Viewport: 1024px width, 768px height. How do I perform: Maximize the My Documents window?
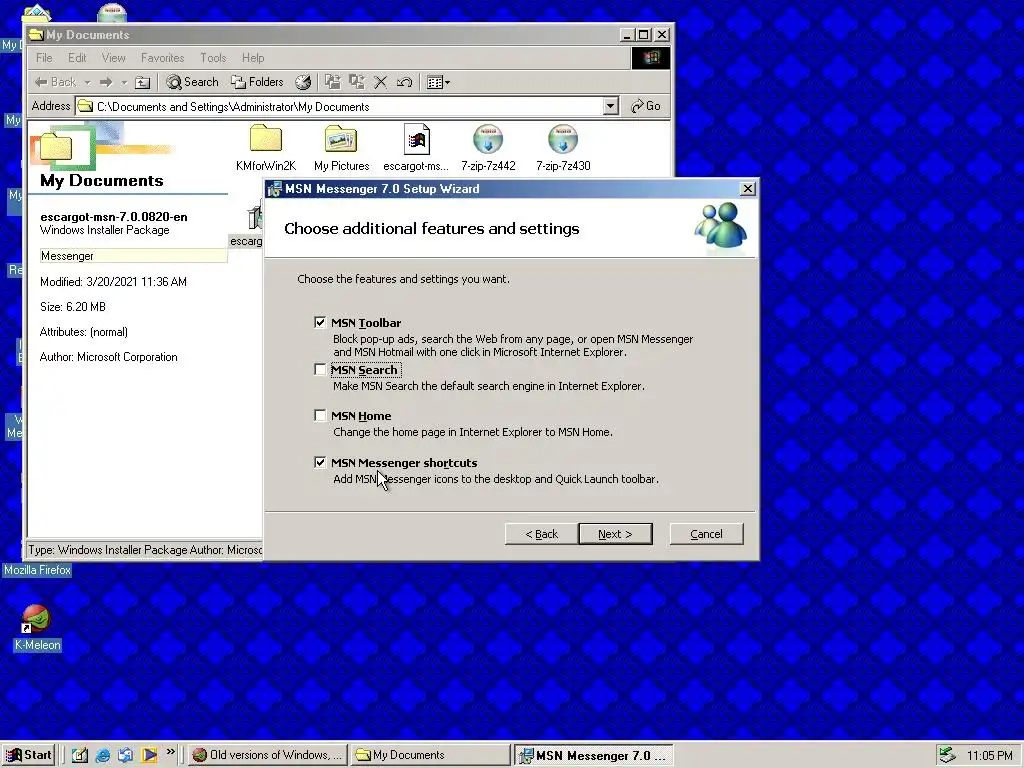pos(644,35)
